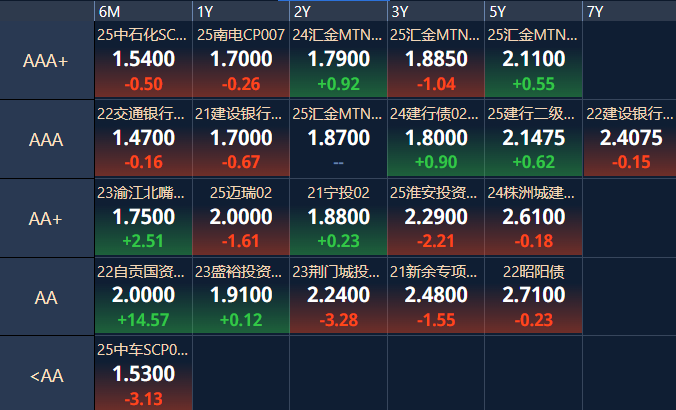Screen dimensions: 676x410
Task: Click the 7Y tenor column header
Action: 629,11
